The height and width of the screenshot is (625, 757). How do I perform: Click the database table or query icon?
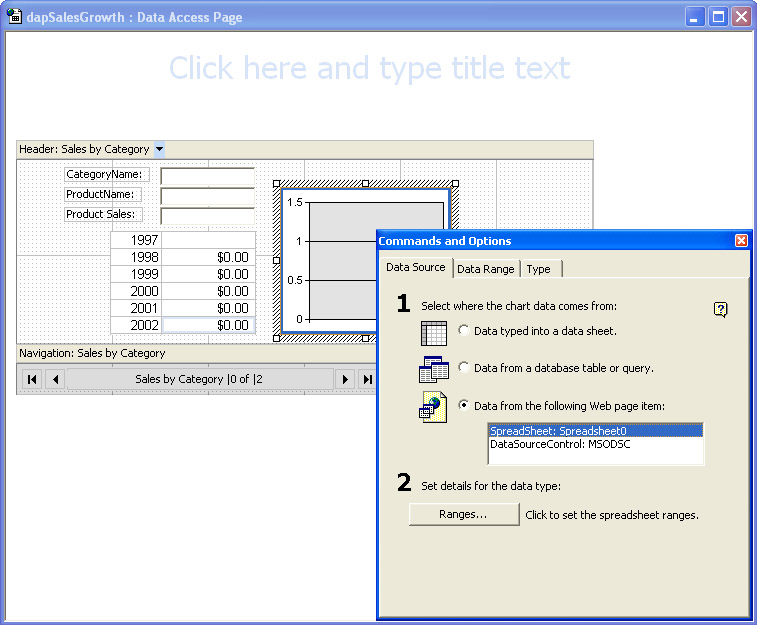click(x=434, y=369)
